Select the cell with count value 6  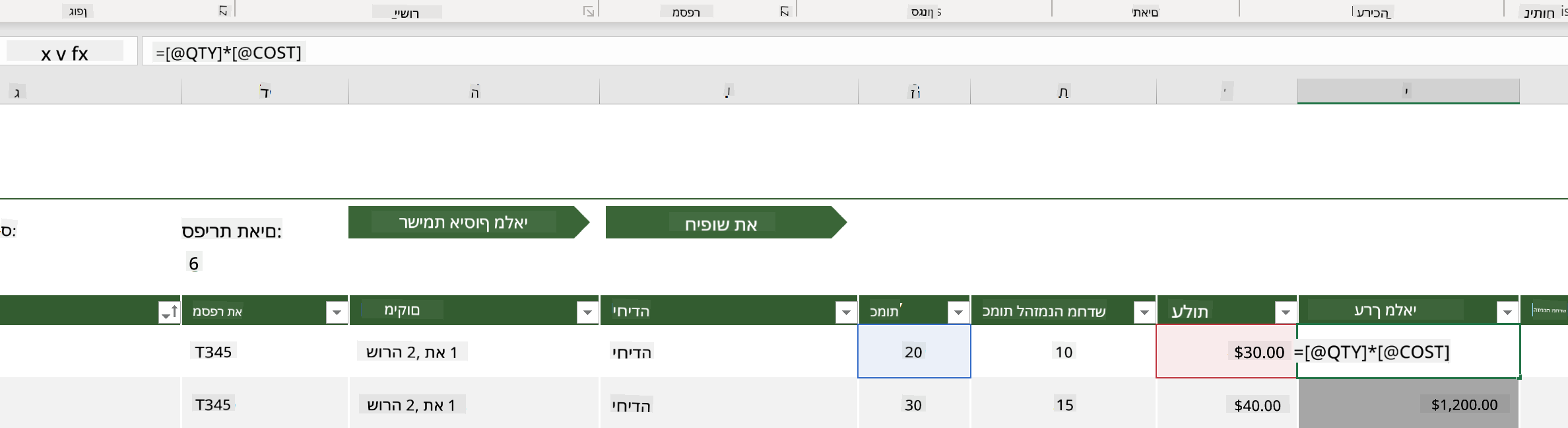pyautogui.click(x=194, y=264)
